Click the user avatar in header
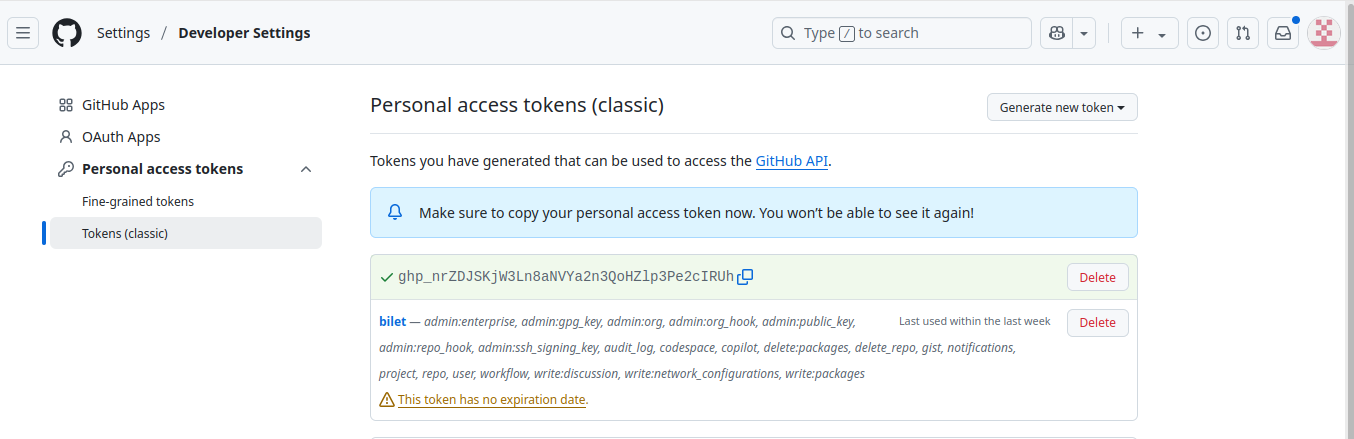Screen dimensions: 1354x439 (1324, 33)
